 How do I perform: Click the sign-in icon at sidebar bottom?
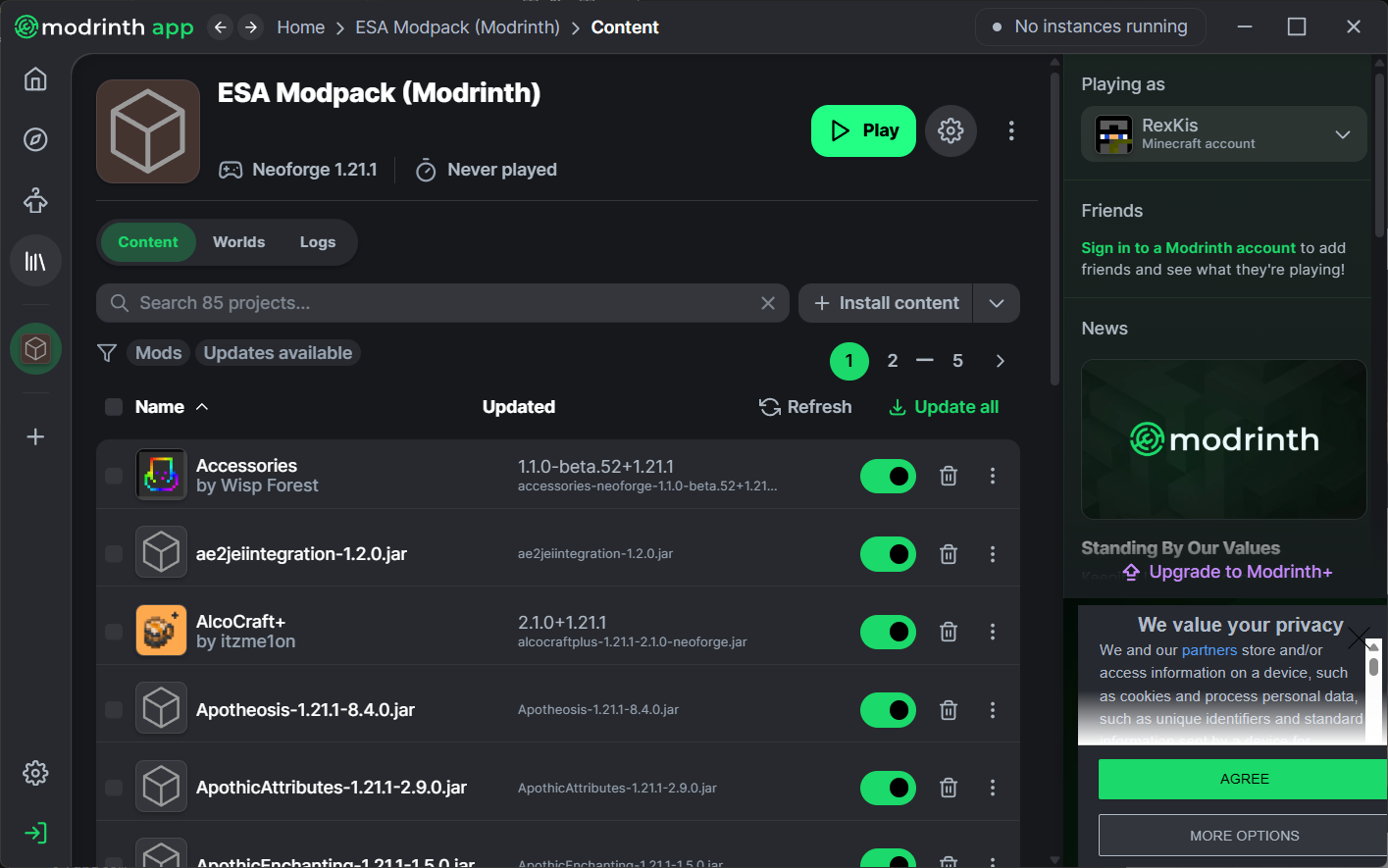pos(35,834)
